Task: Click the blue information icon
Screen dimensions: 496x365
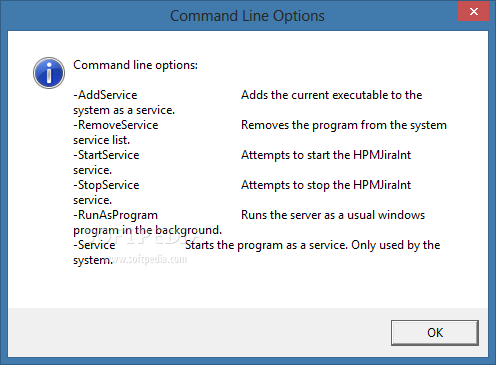Action: [x=49, y=73]
